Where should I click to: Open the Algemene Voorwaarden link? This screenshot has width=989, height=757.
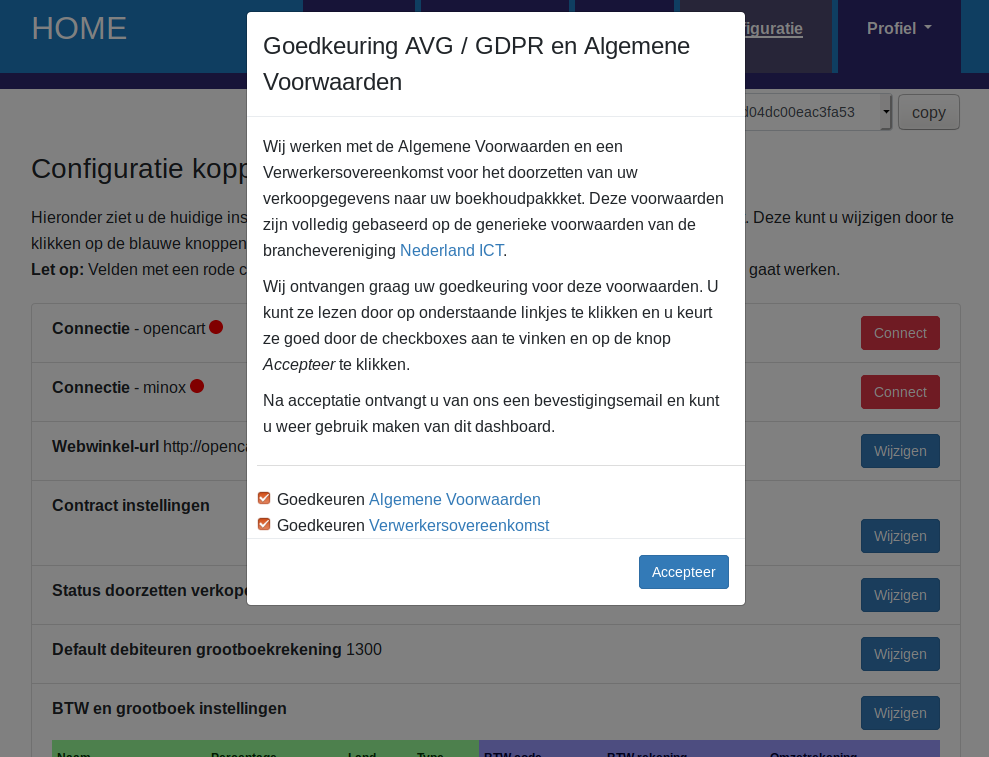pyautogui.click(x=454, y=499)
